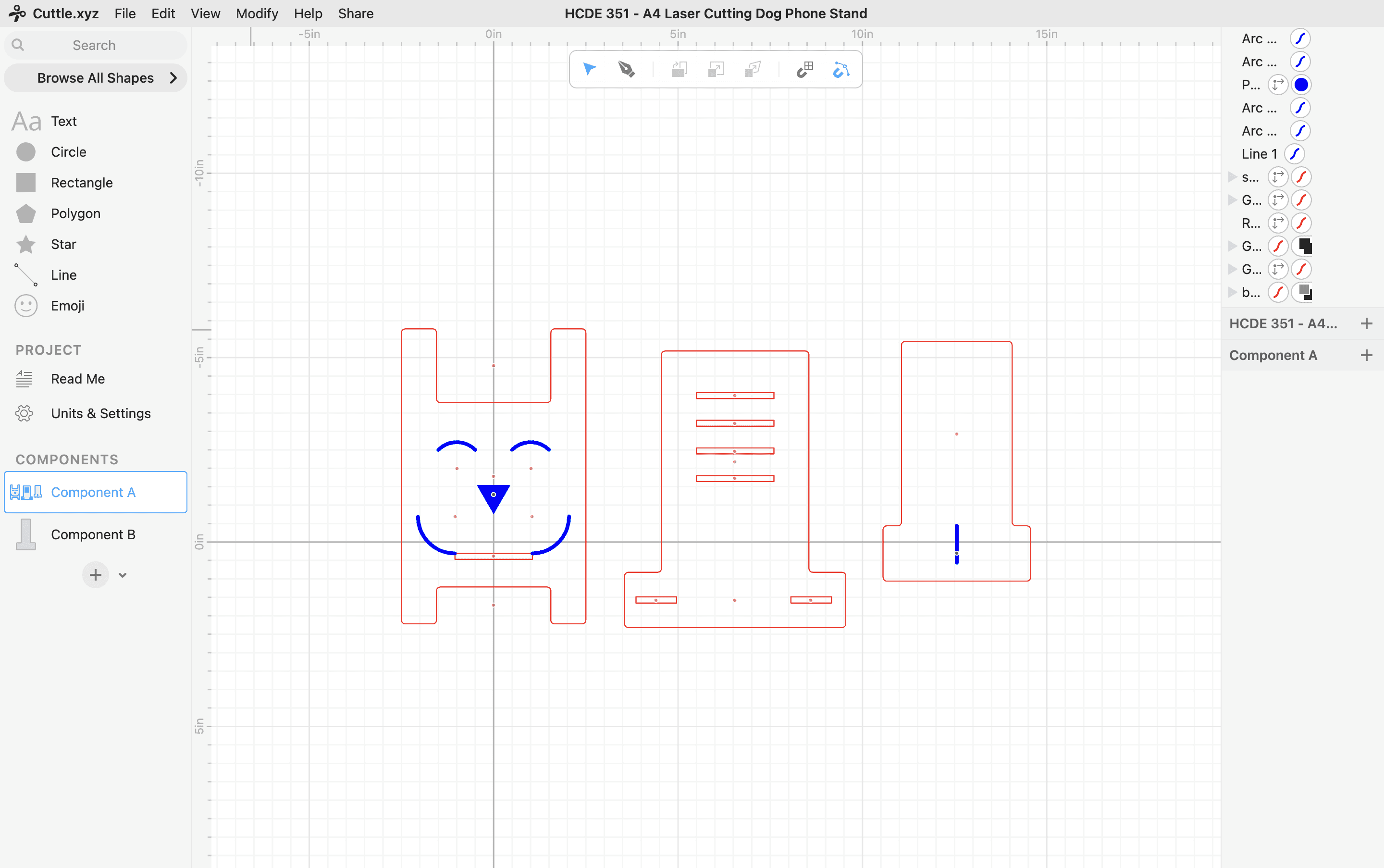Open Units & Settings gear

coord(24,413)
